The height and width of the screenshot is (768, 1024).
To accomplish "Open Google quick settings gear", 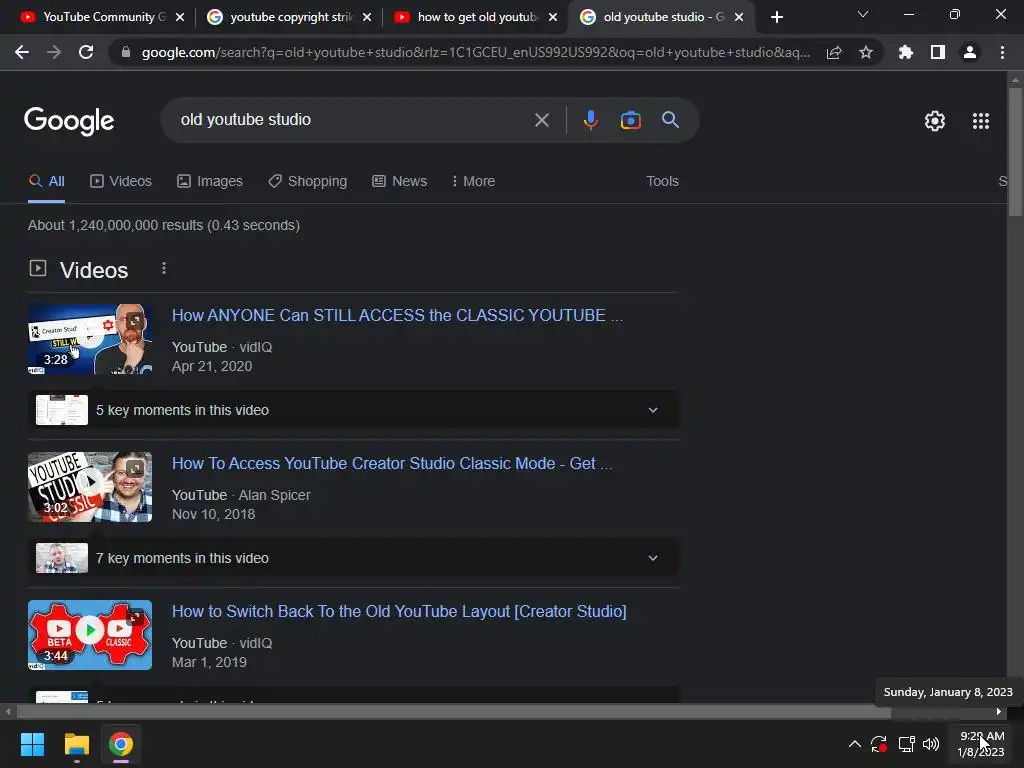I will point(935,121).
